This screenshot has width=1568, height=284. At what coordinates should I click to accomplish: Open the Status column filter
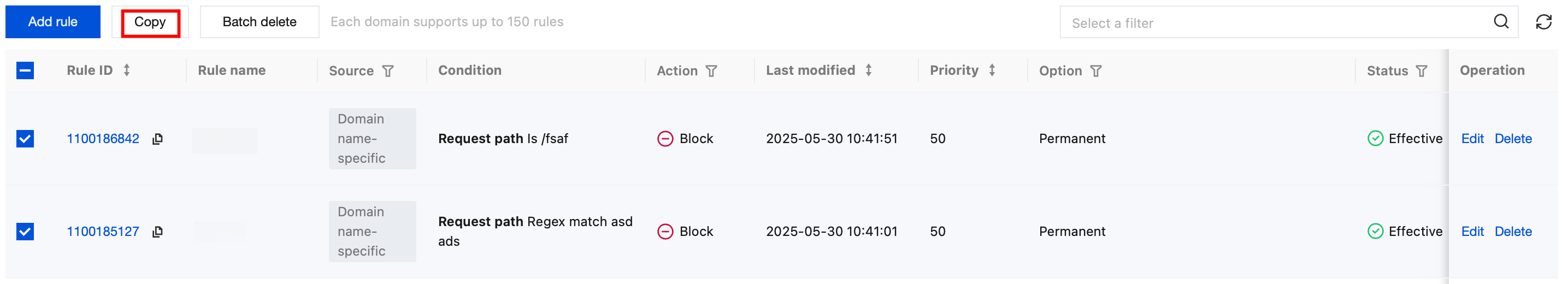pyautogui.click(x=1421, y=71)
